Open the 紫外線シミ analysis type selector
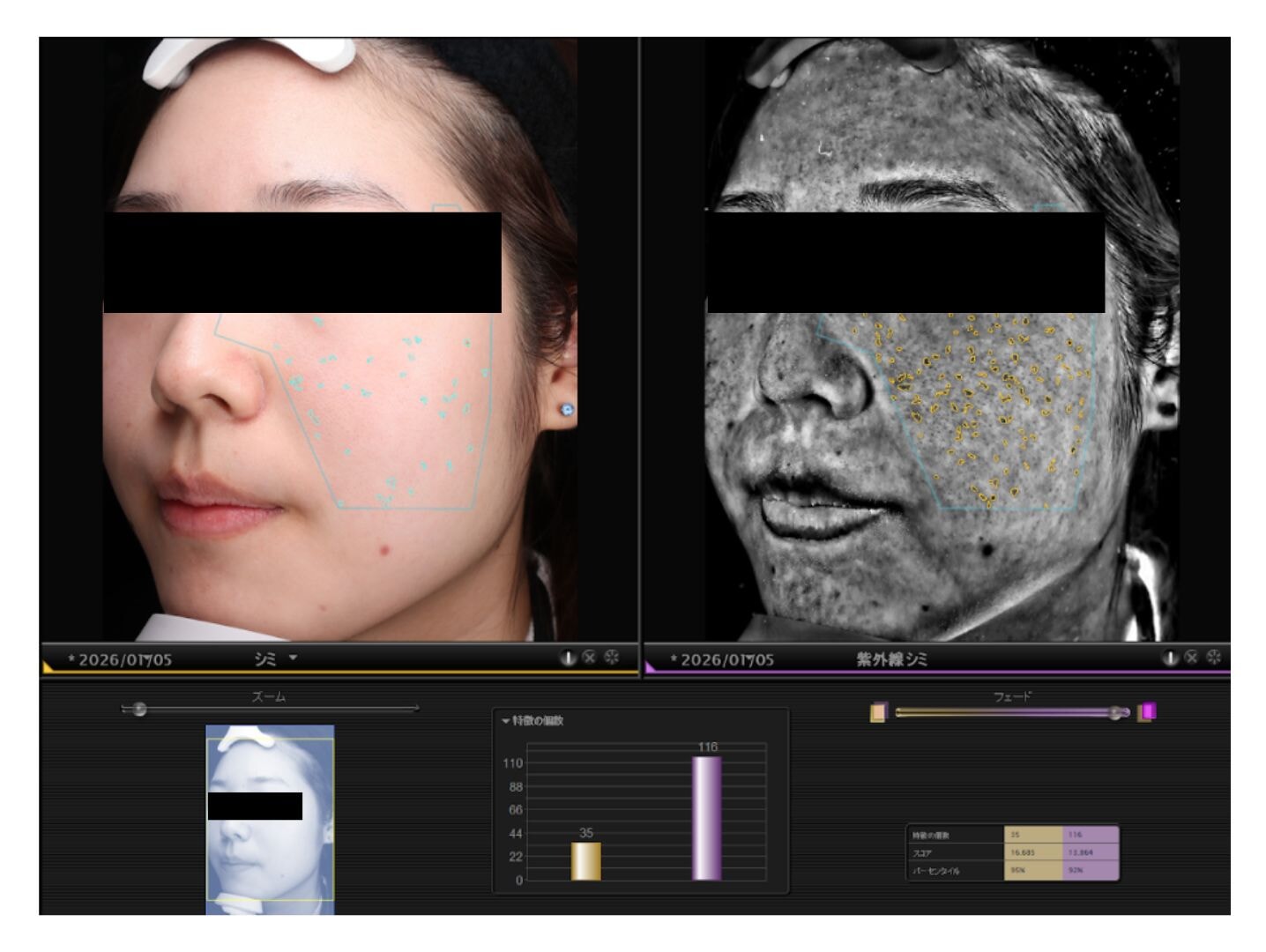Image resolution: width=1266 pixels, height=952 pixels. coord(891,659)
